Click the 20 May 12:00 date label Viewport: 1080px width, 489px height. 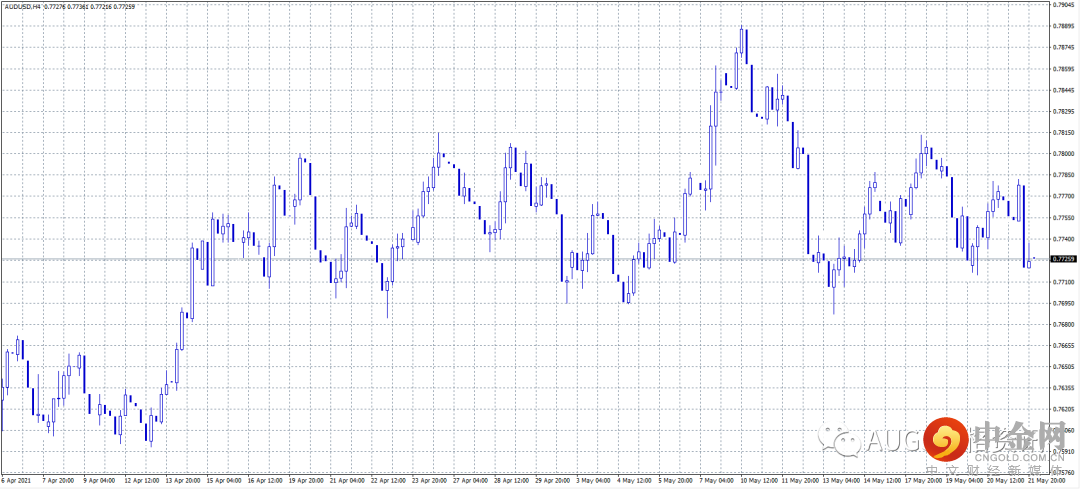[1007, 479]
